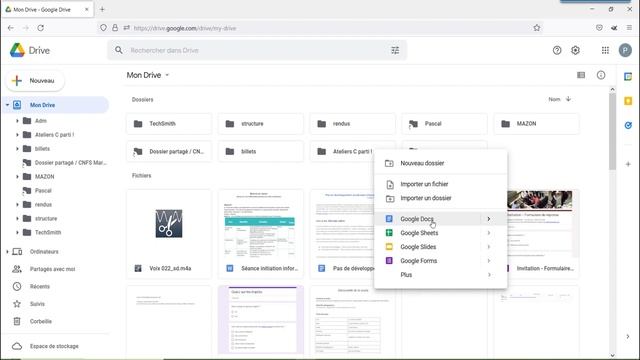Click the Nouveau button
The height and width of the screenshot is (360, 640).
35,80
